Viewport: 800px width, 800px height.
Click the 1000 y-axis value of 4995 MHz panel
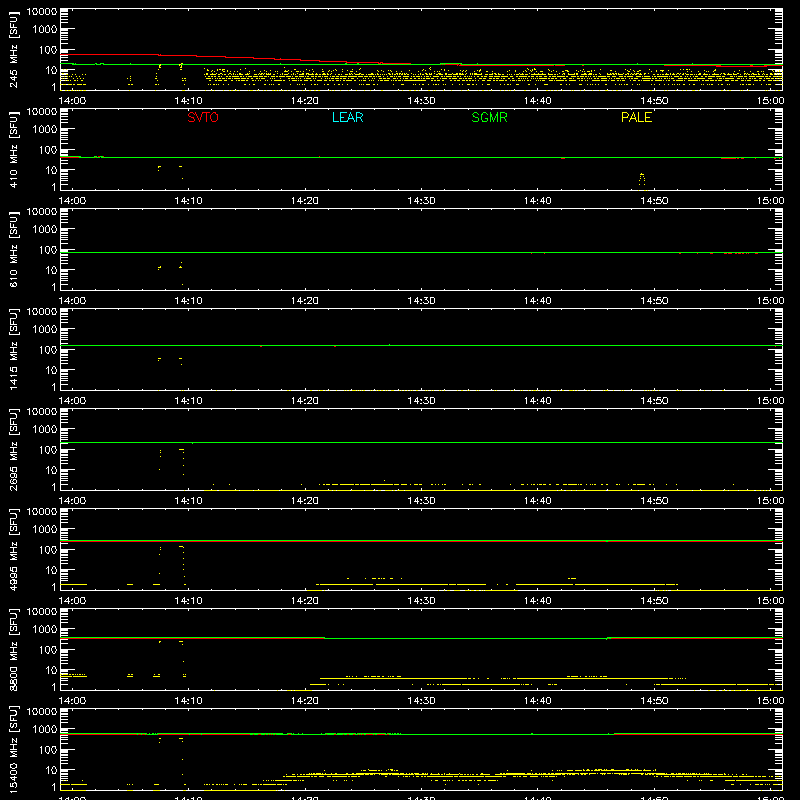coord(45,530)
